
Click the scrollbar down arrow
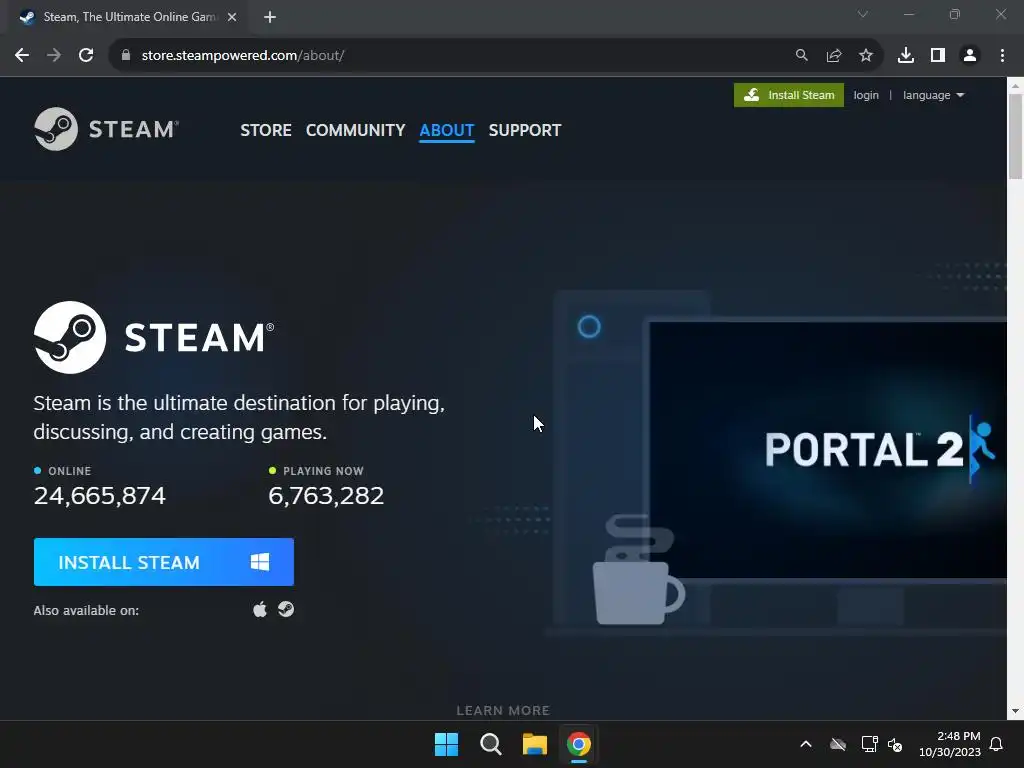[x=1015, y=712]
